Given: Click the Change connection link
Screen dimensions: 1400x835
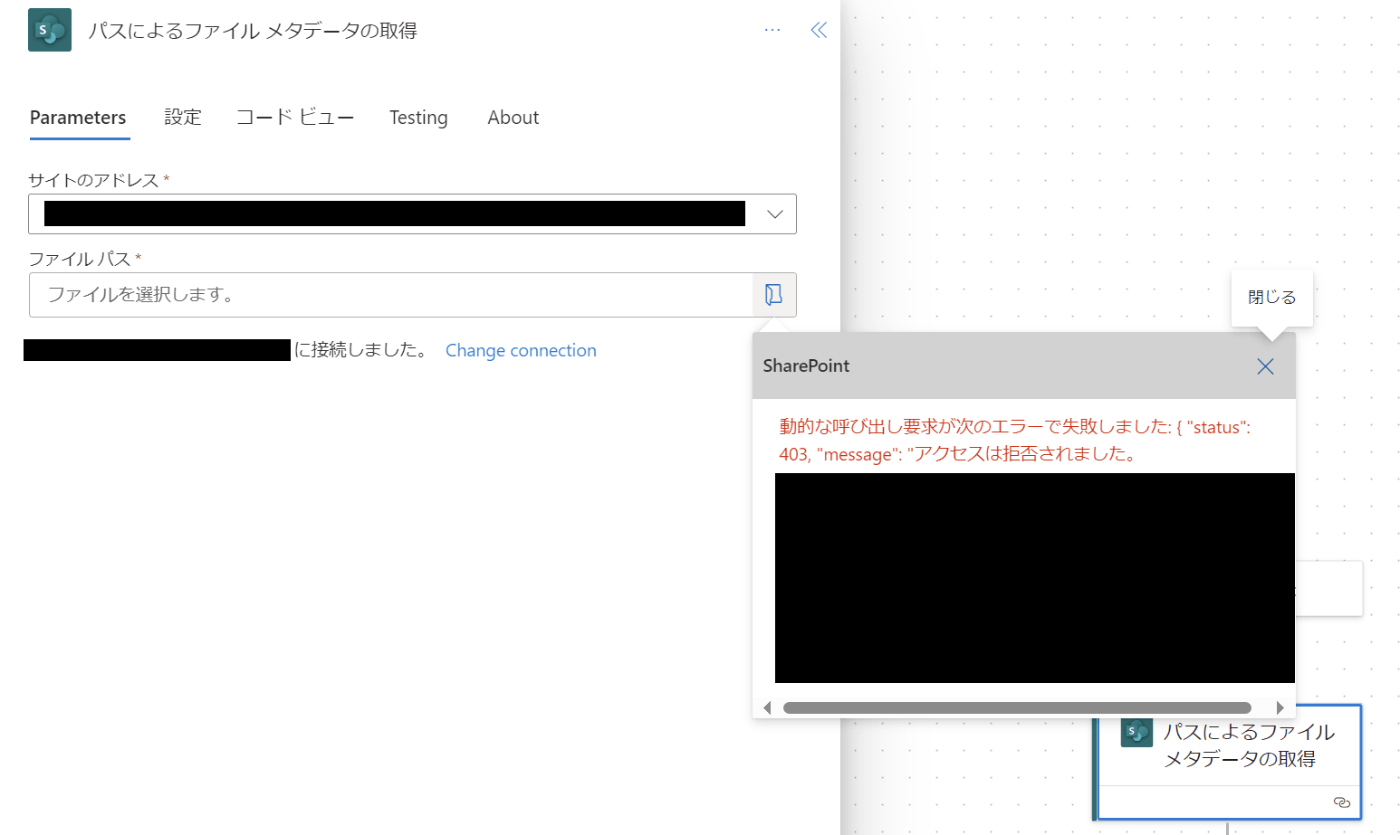Looking at the screenshot, I should pos(521,350).
